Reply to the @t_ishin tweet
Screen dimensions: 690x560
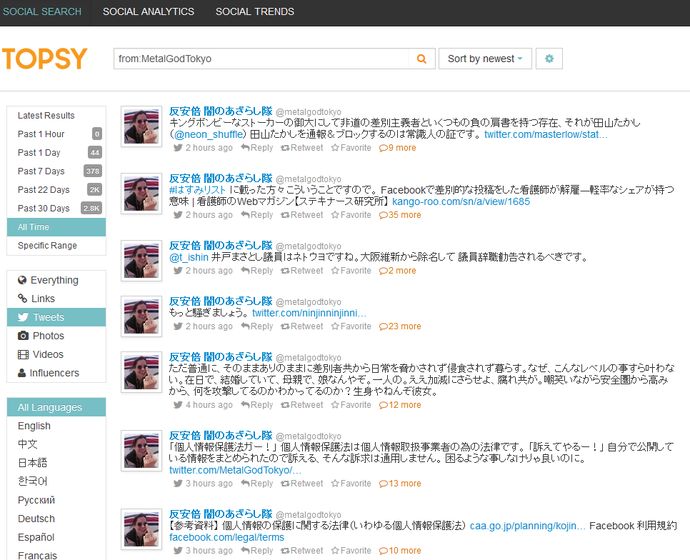[x=257, y=271]
